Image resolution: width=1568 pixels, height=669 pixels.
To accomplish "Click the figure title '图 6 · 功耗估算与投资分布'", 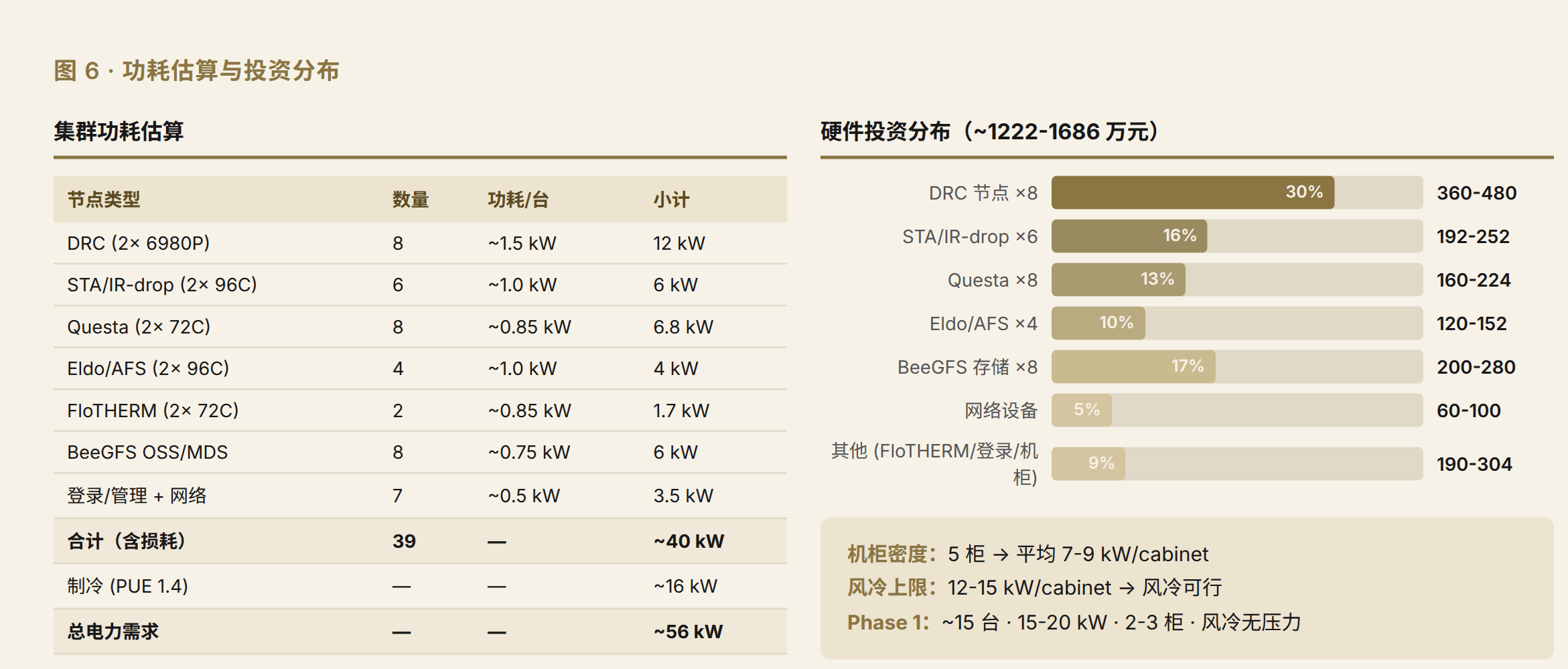I will 196,70.
